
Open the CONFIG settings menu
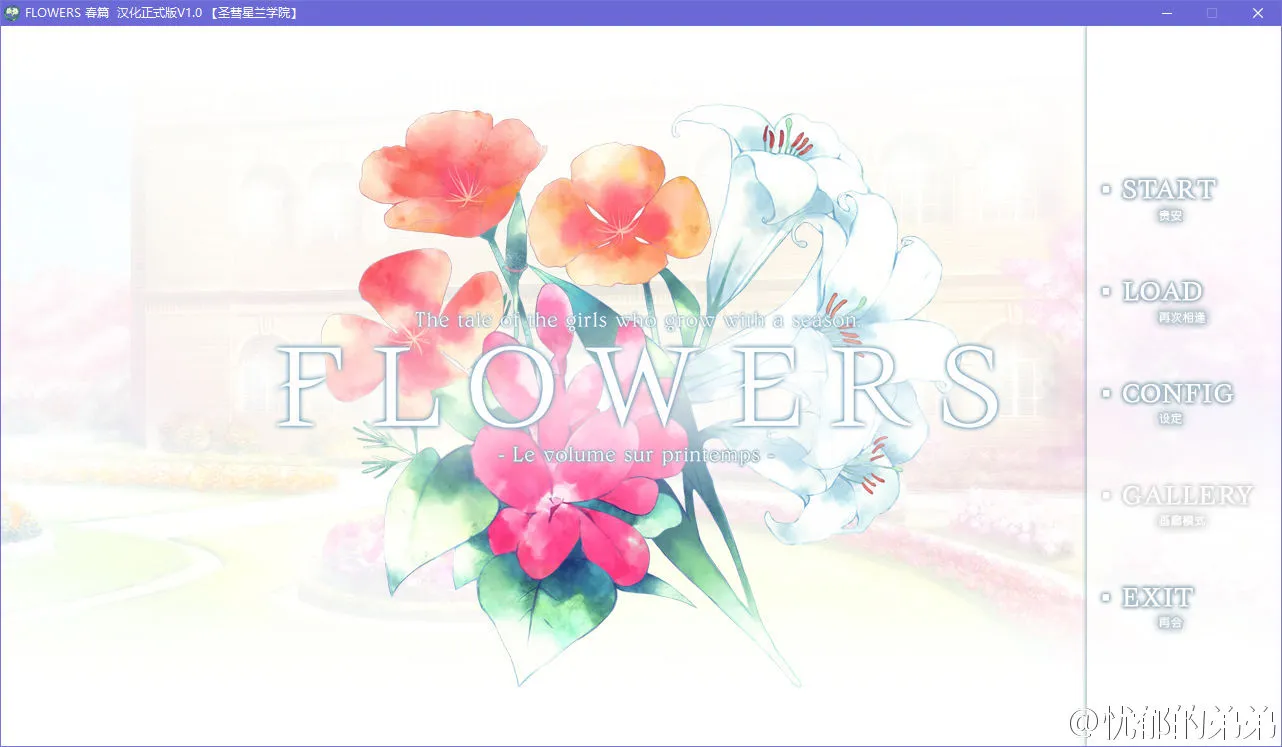coord(1177,394)
